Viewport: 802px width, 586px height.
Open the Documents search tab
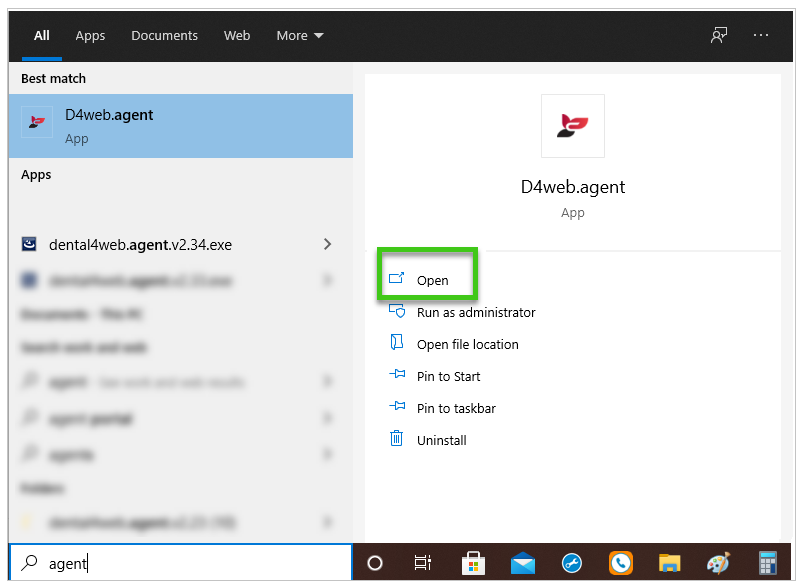point(164,36)
